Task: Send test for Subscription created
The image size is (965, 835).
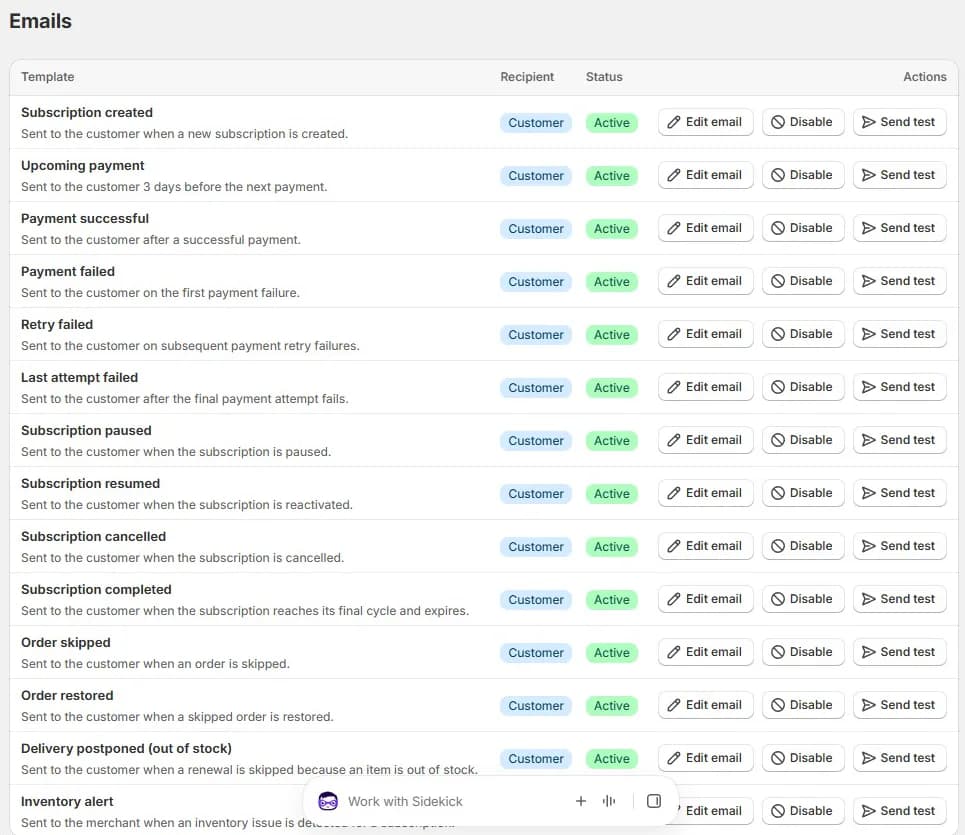Action: (x=899, y=122)
